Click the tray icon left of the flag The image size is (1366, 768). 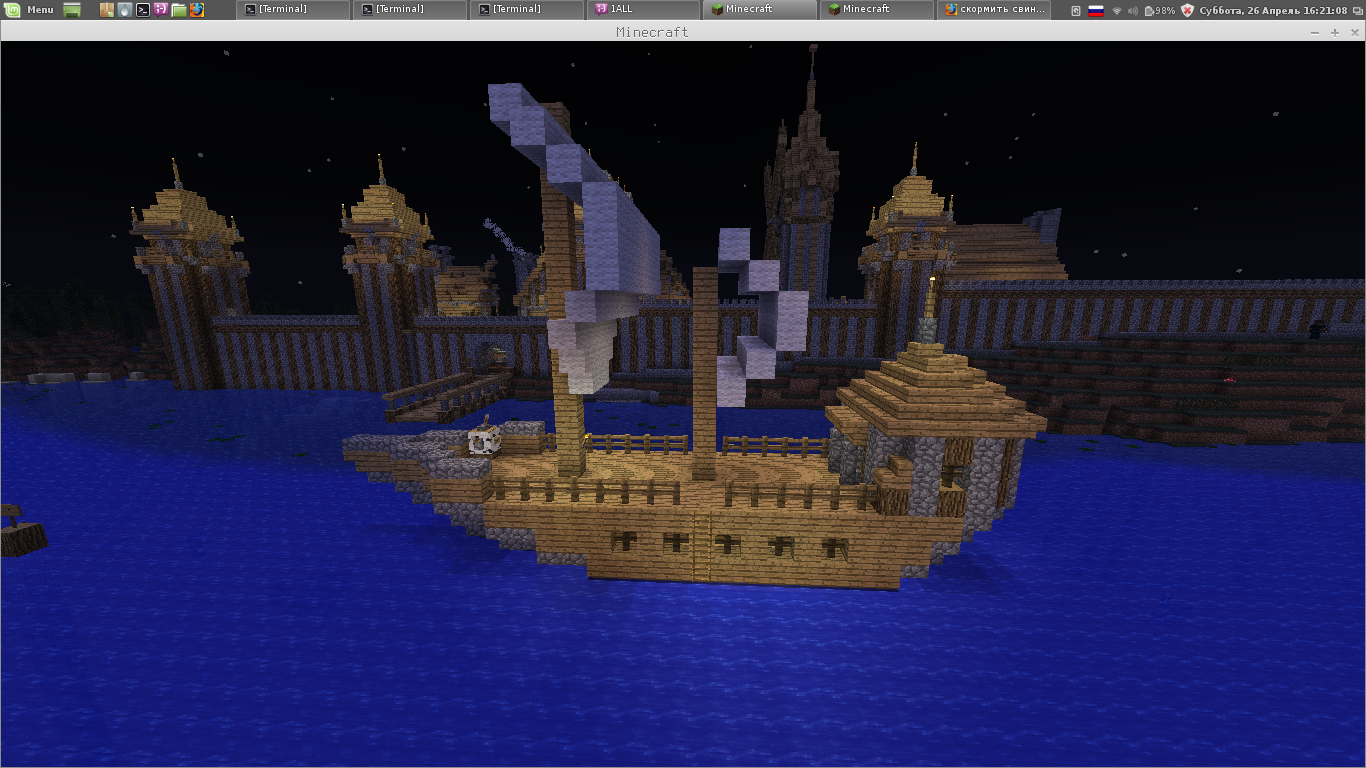pos(1075,10)
